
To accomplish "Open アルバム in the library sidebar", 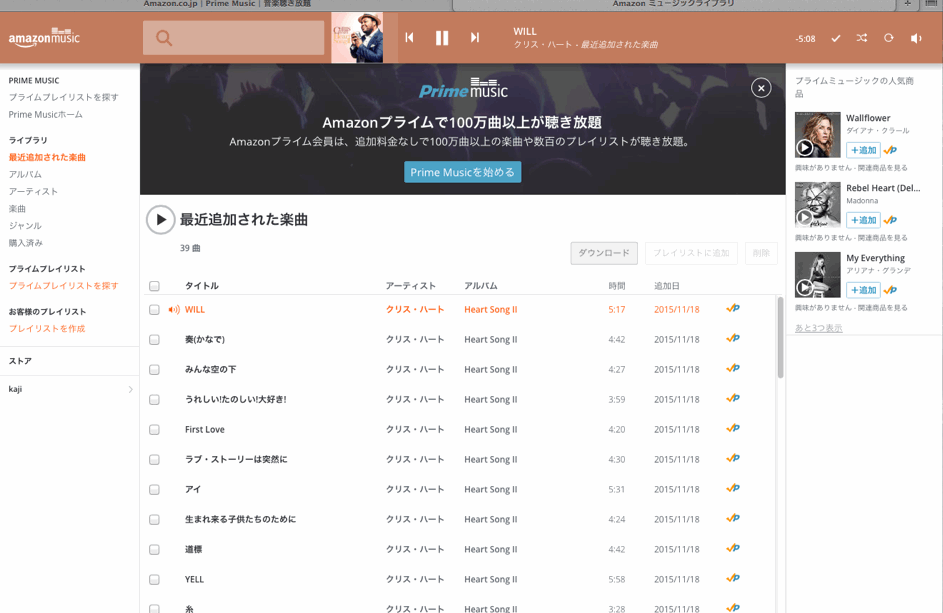I will pyautogui.click(x=25, y=174).
